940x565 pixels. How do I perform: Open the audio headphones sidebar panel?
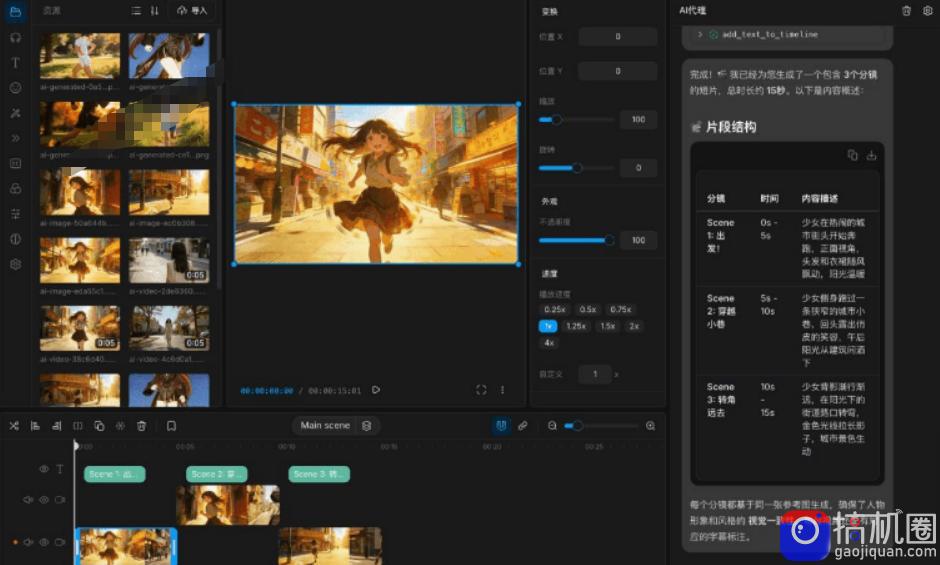coord(16,37)
